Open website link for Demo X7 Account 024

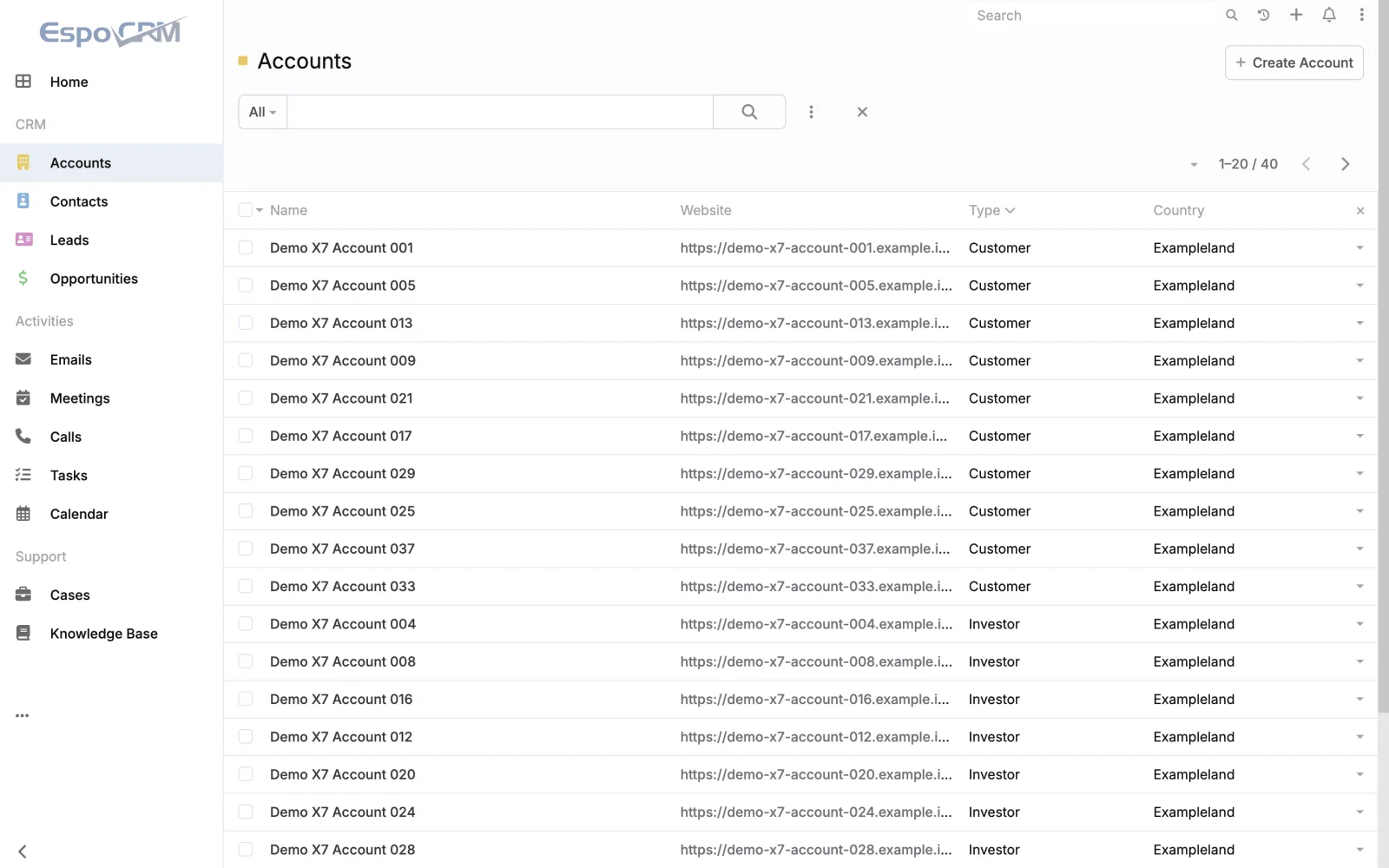pos(816,812)
